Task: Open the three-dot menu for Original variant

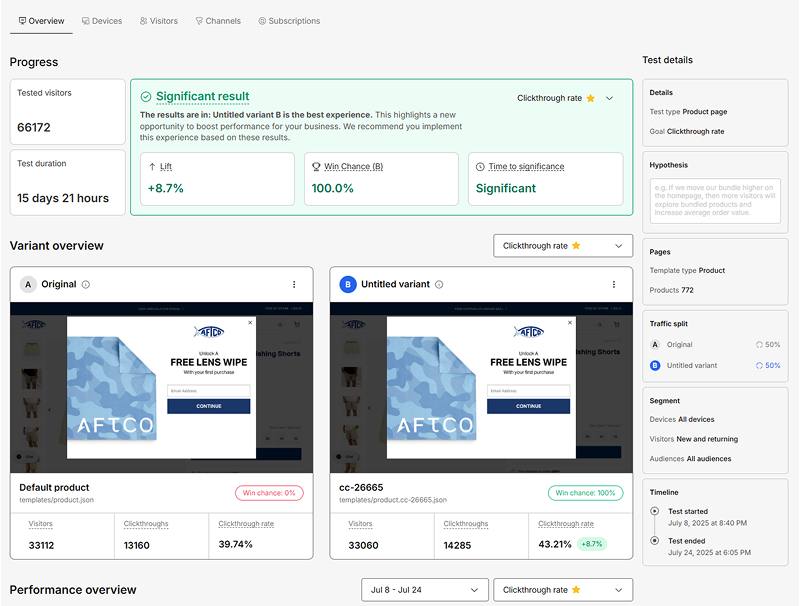Action: (x=294, y=285)
